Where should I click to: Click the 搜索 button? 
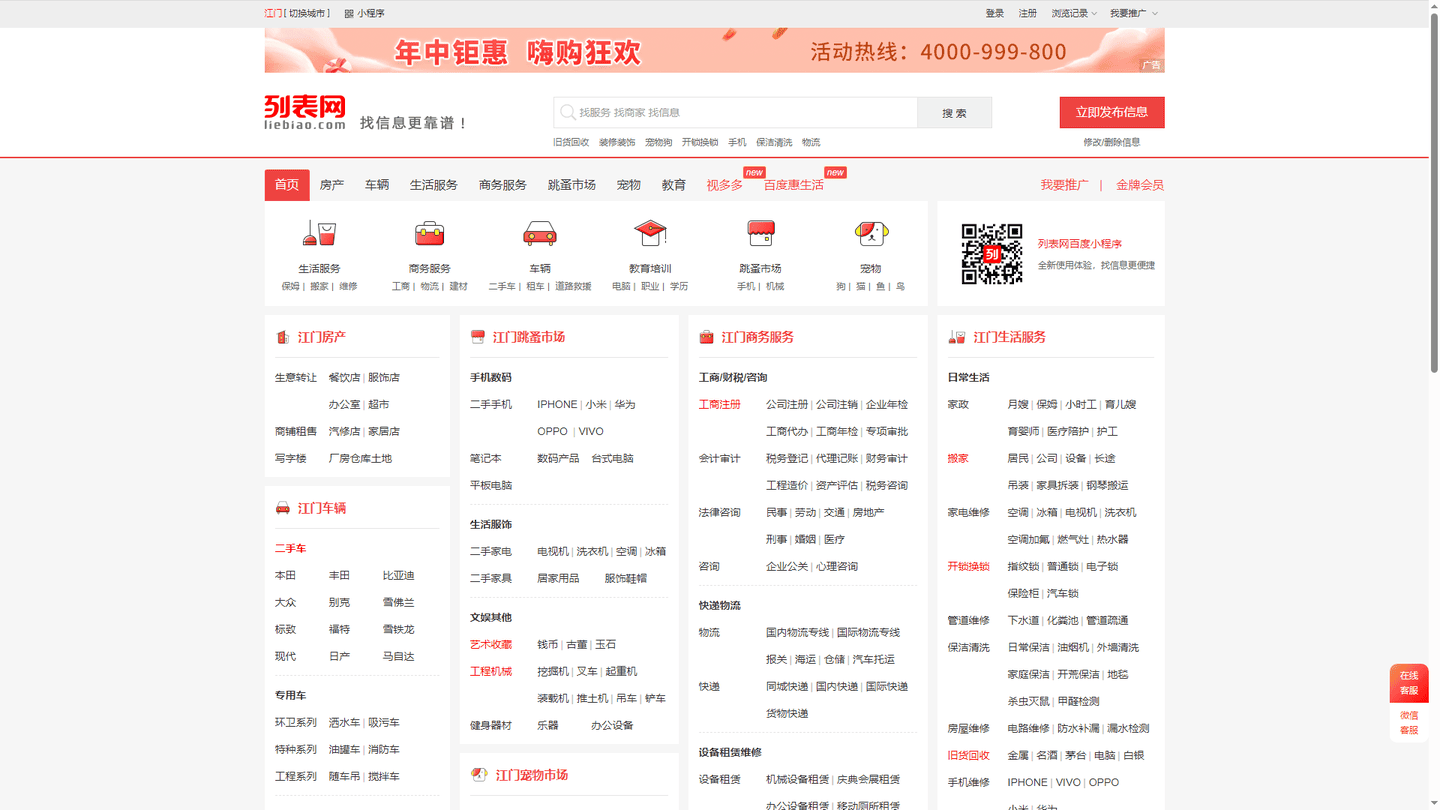(955, 112)
